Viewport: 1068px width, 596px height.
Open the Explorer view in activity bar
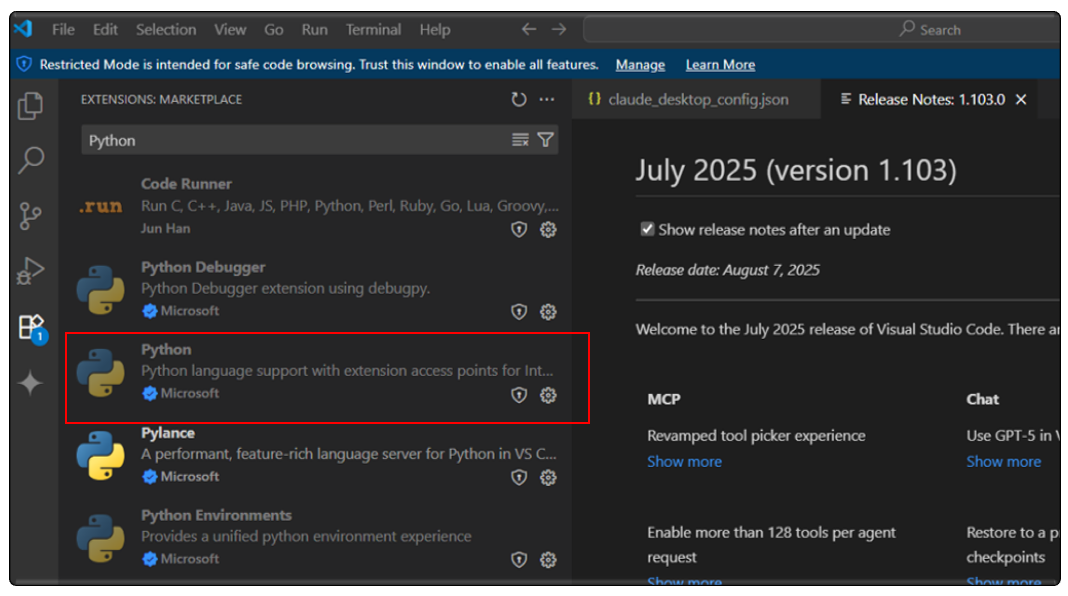[30, 106]
